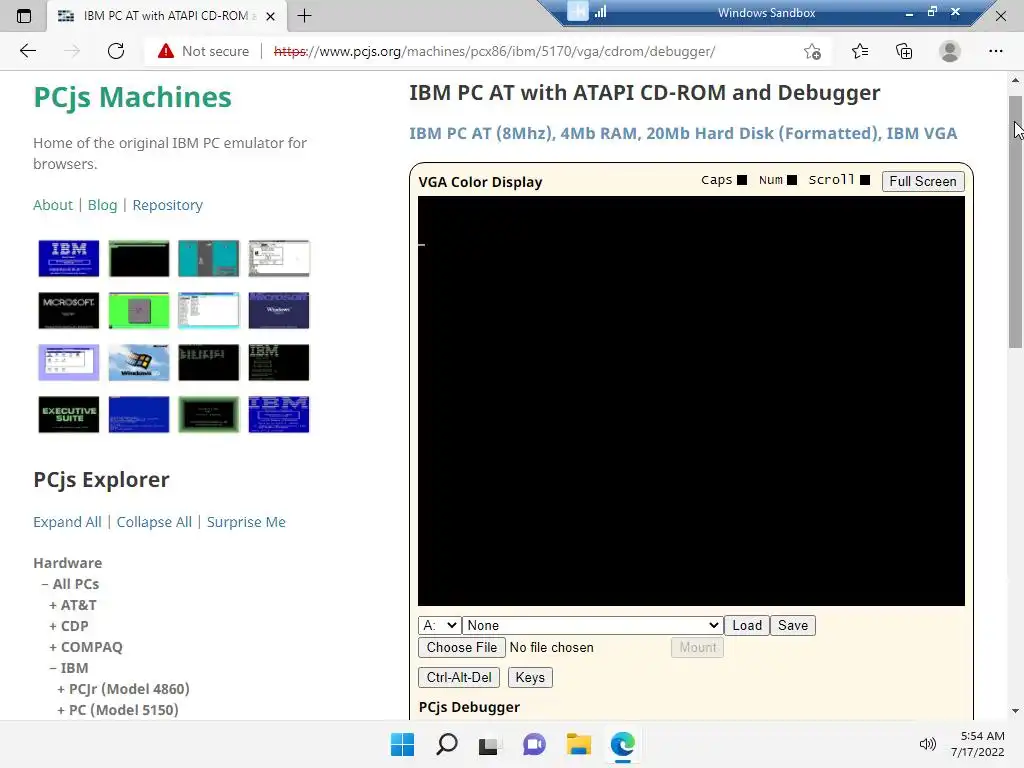Reload the page with refresh icon
1024x768 pixels.
116,51
